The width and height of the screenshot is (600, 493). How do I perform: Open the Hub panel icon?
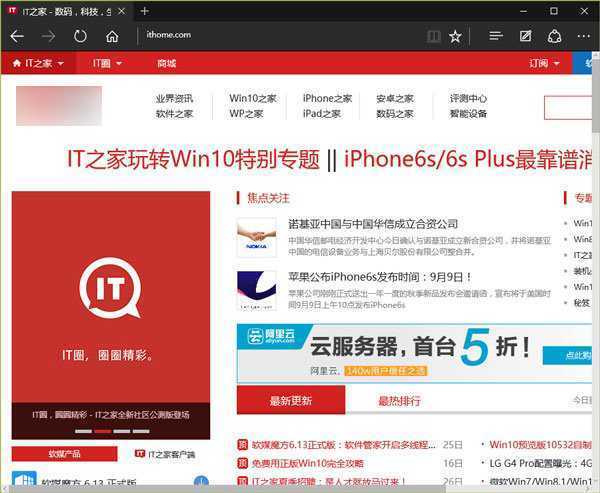(x=496, y=36)
